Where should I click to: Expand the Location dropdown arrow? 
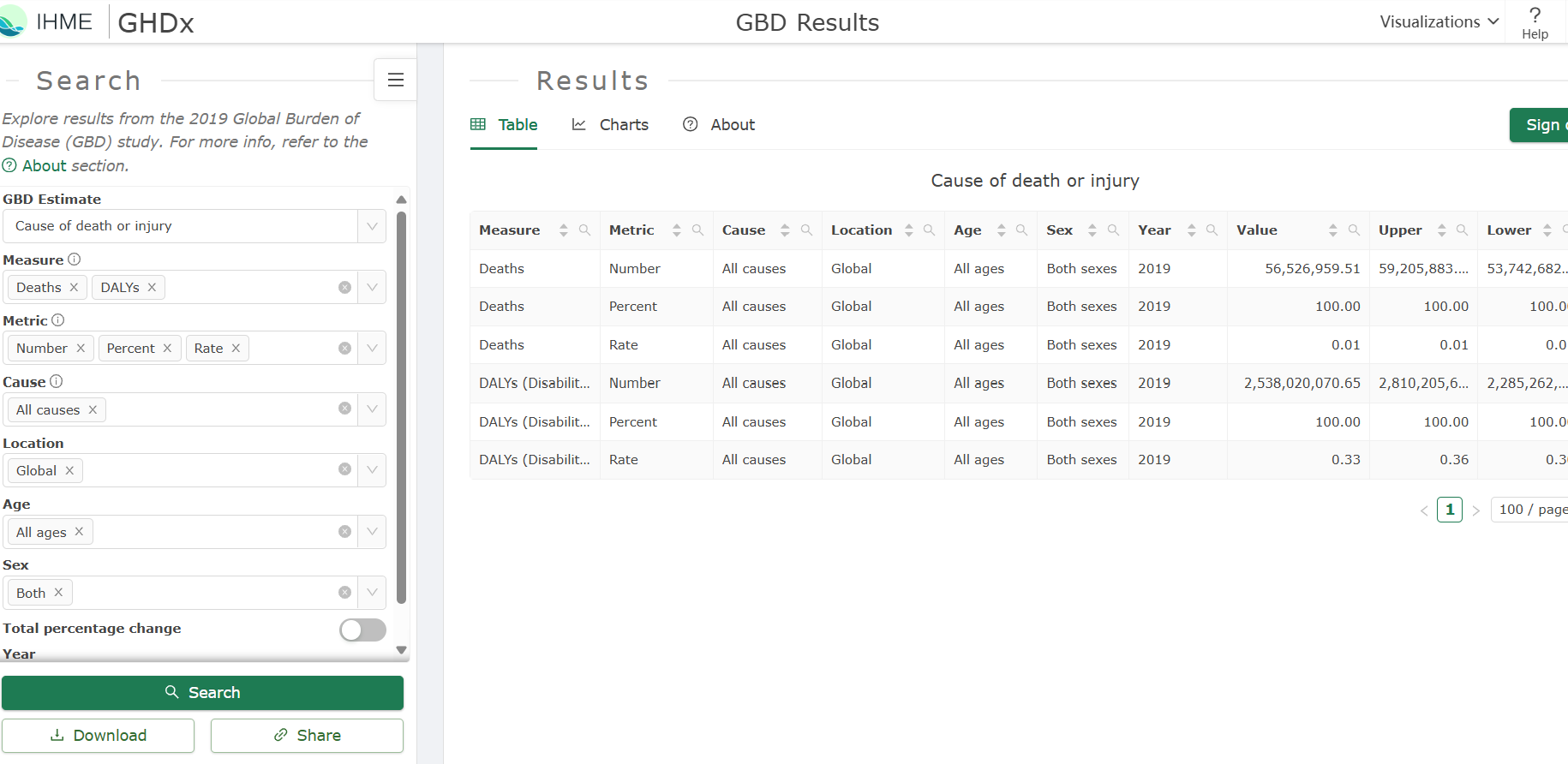coord(372,469)
